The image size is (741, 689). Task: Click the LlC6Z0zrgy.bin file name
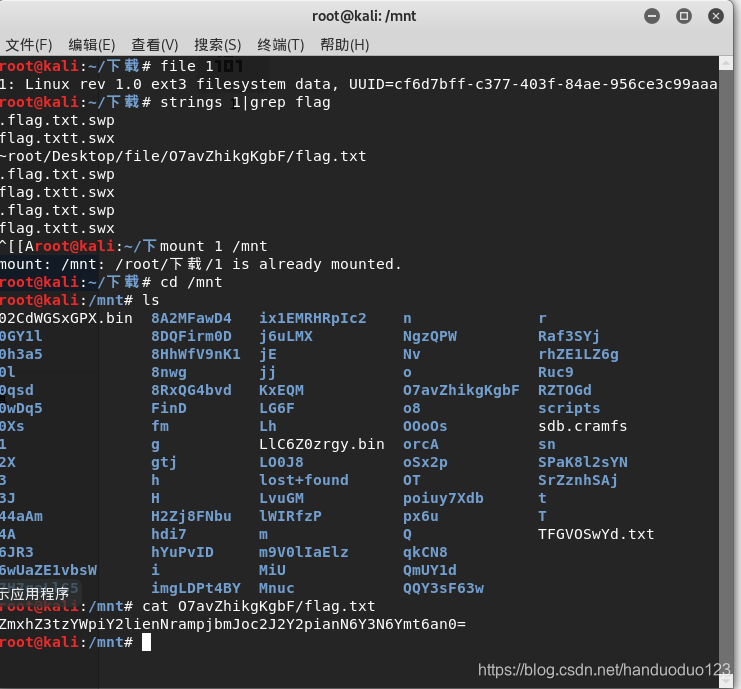[322, 444]
